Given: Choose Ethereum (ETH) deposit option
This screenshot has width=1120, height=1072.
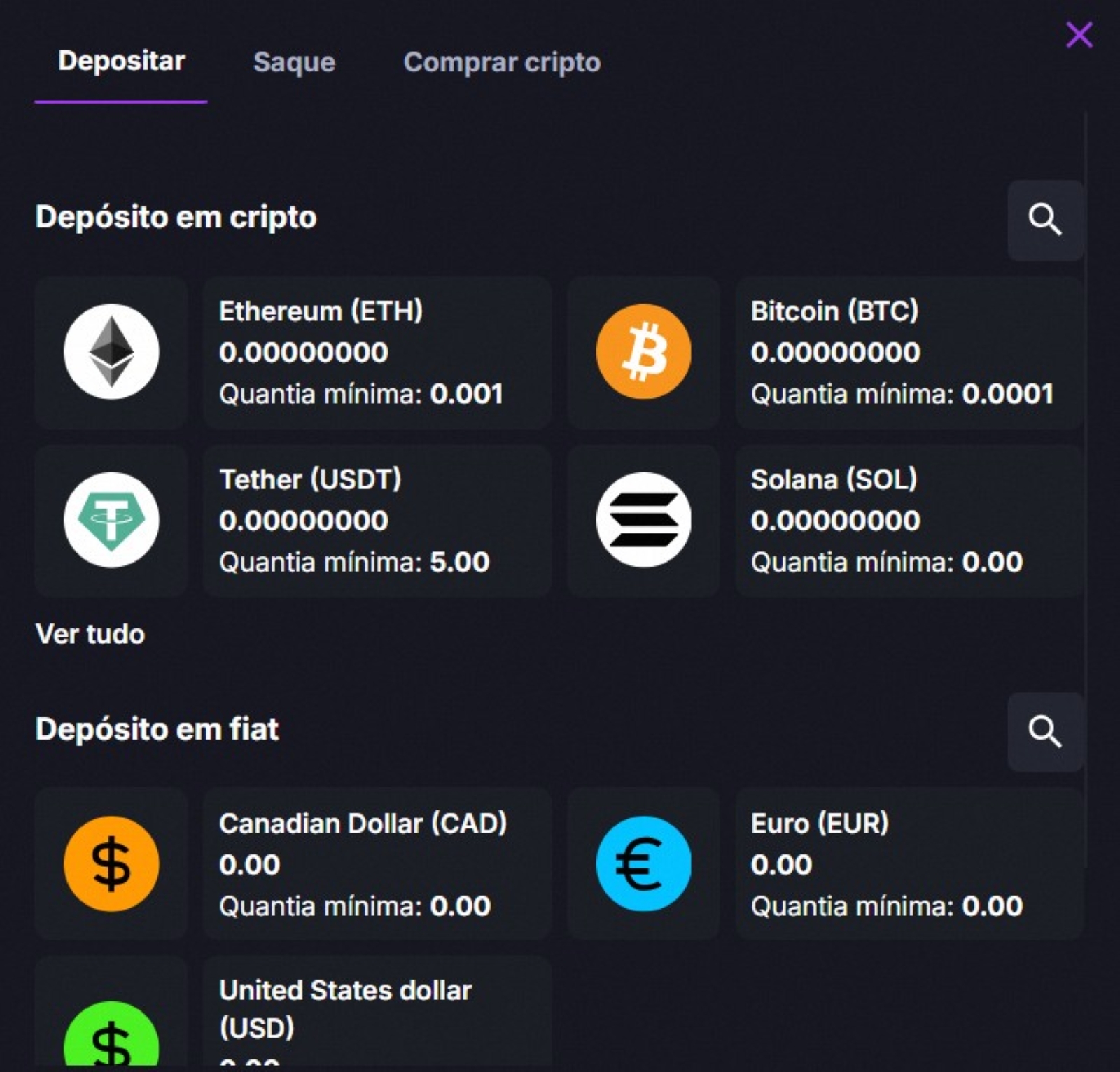Looking at the screenshot, I should [377, 352].
